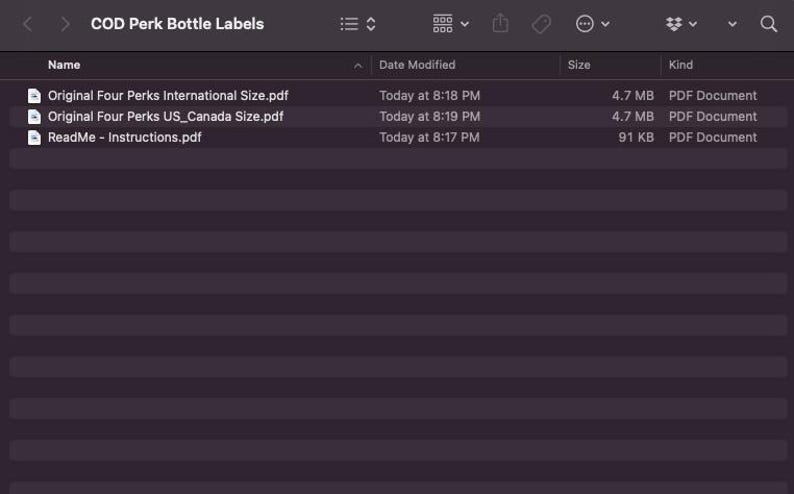Viewport: 794px width, 494px height.
Task: Select Original Four Perks International Size.pdf
Action: pos(168,96)
